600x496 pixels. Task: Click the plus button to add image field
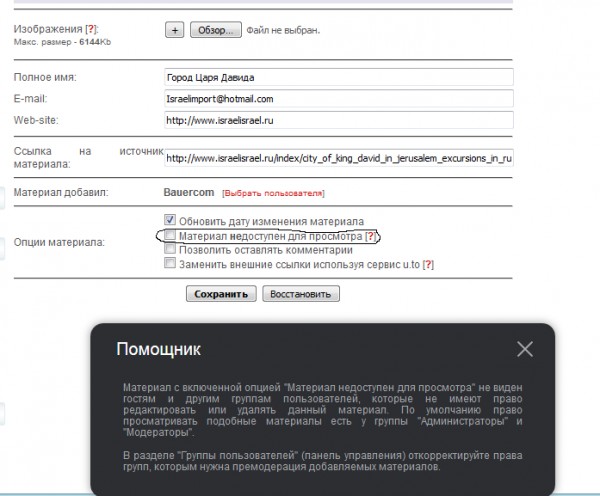[174, 30]
